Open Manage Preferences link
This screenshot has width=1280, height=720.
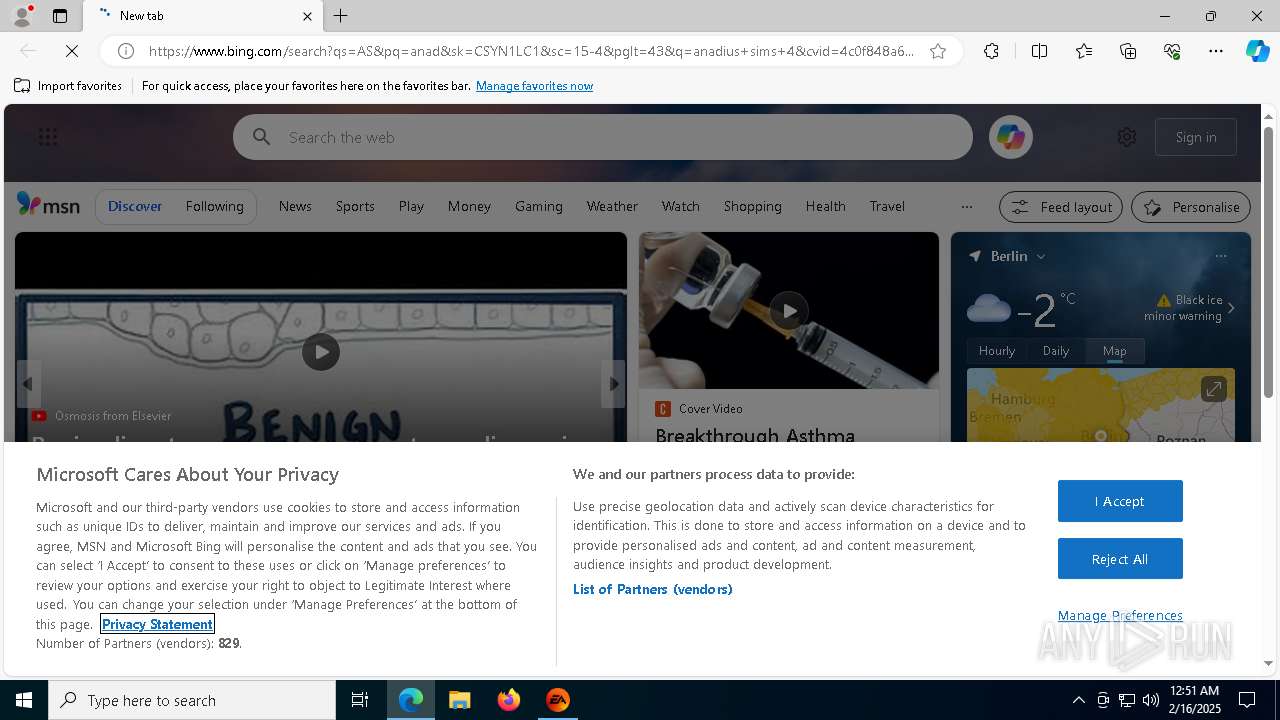1120,615
